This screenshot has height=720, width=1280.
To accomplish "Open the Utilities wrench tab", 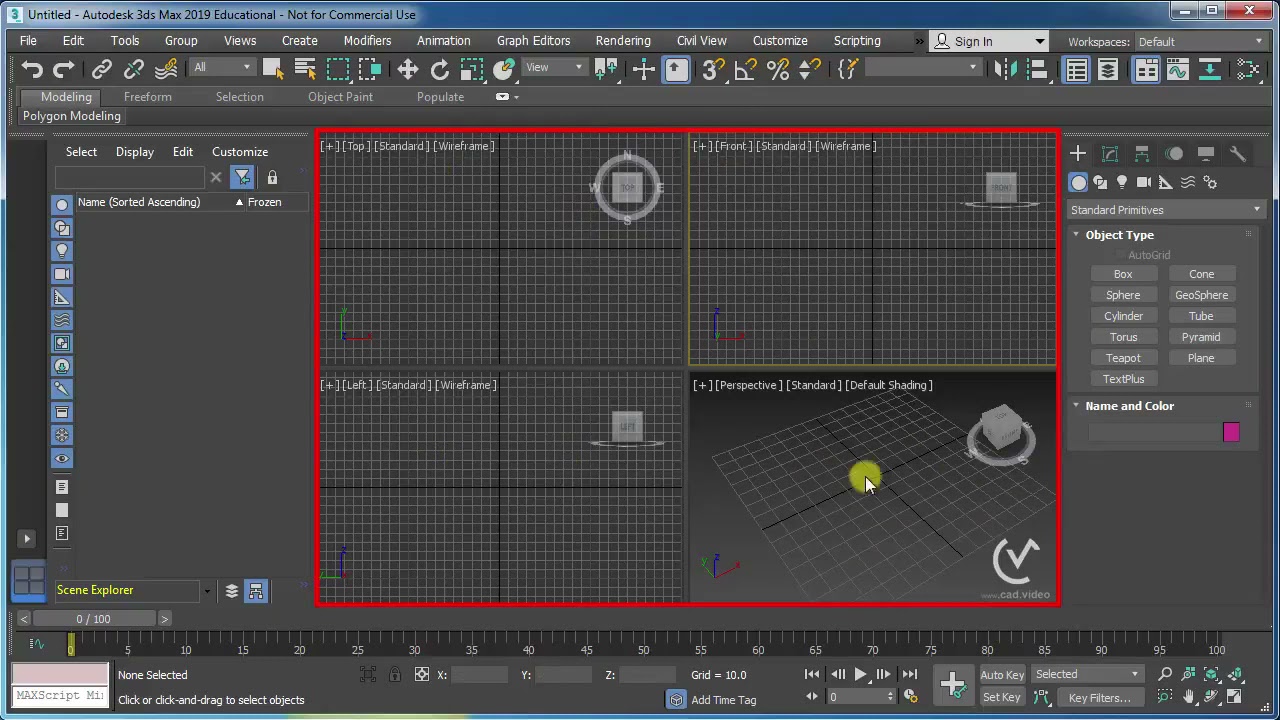I will point(1238,154).
